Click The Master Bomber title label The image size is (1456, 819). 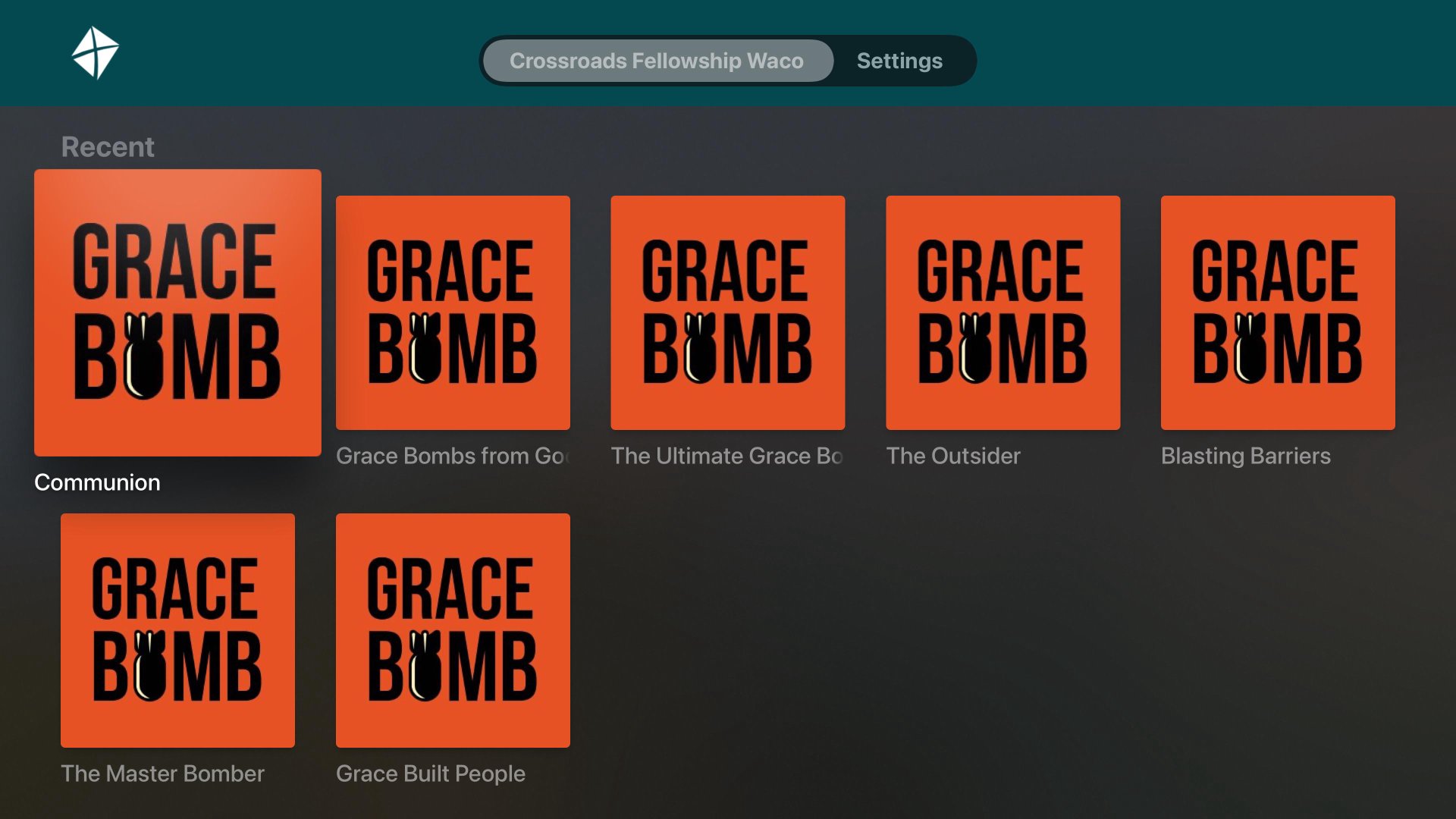point(162,773)
